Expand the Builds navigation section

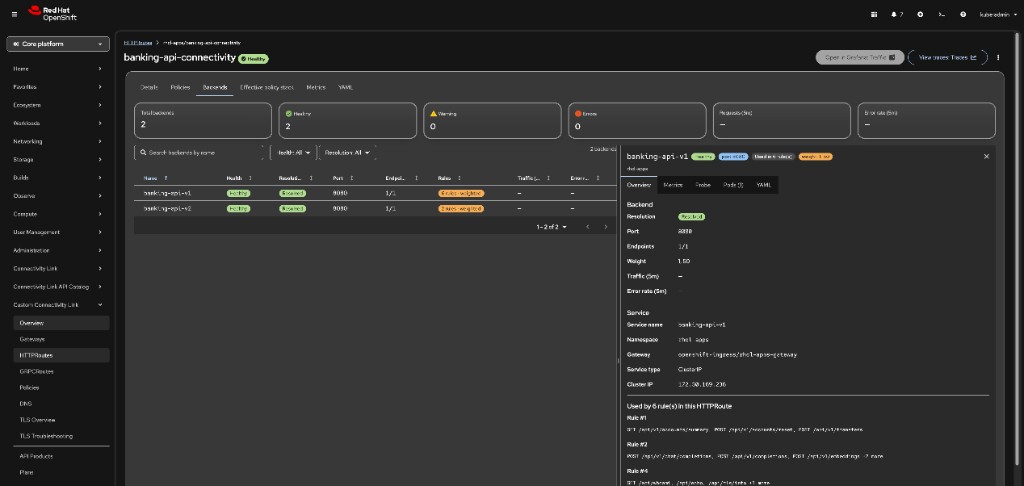click(x=57, y=178)
